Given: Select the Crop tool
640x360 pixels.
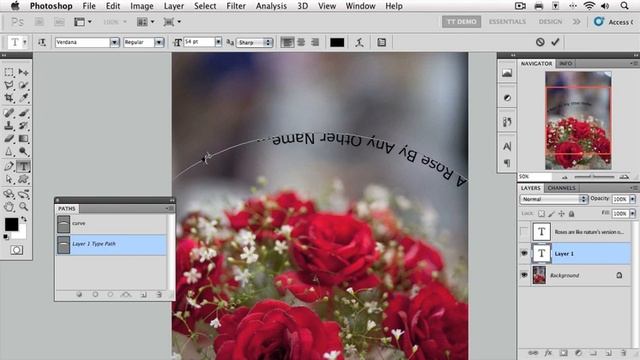Looking at the screenshot, I should click(9, 98).
